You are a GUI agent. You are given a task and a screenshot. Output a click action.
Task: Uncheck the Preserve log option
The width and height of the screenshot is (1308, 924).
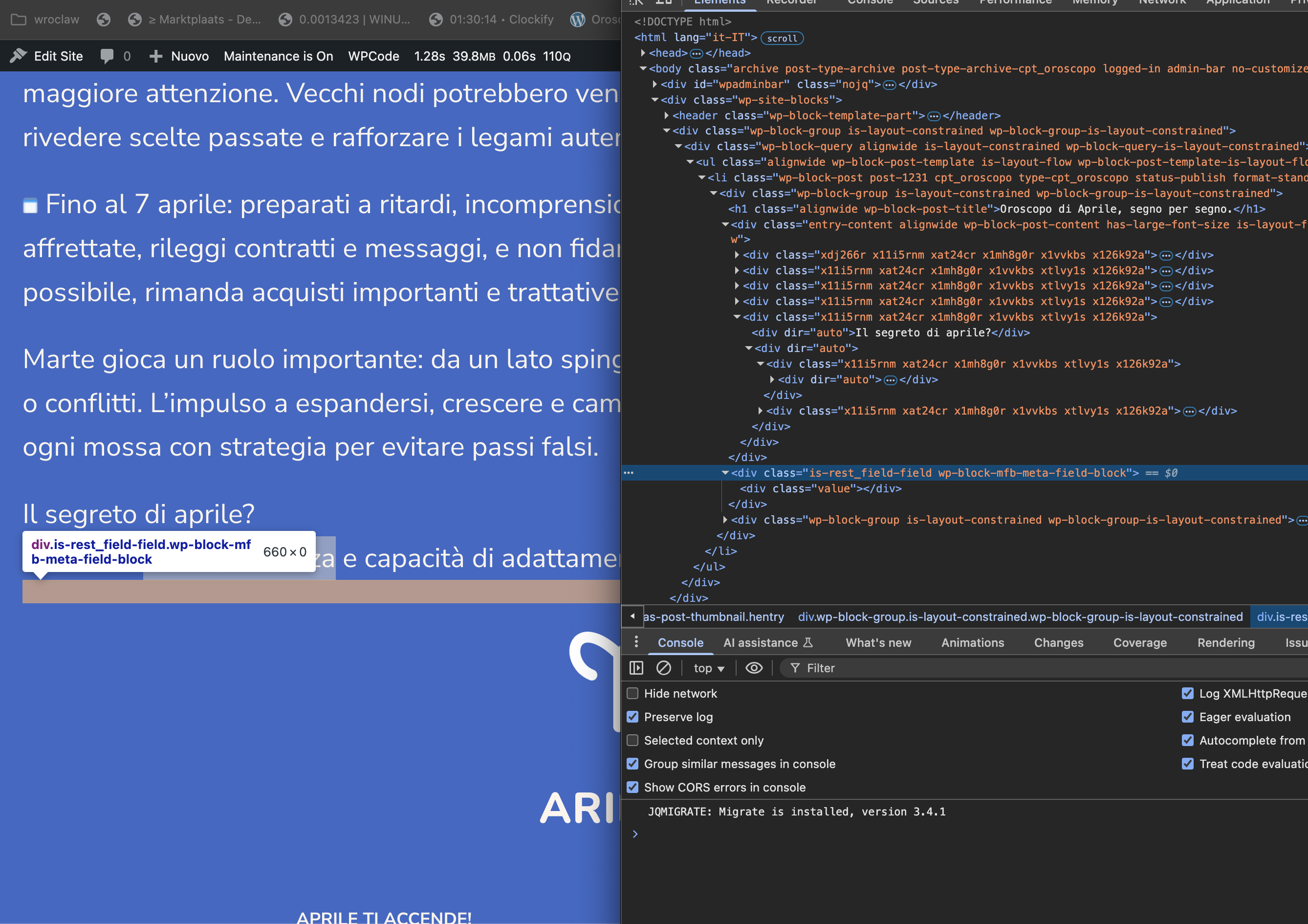click(x=632, y=717)
